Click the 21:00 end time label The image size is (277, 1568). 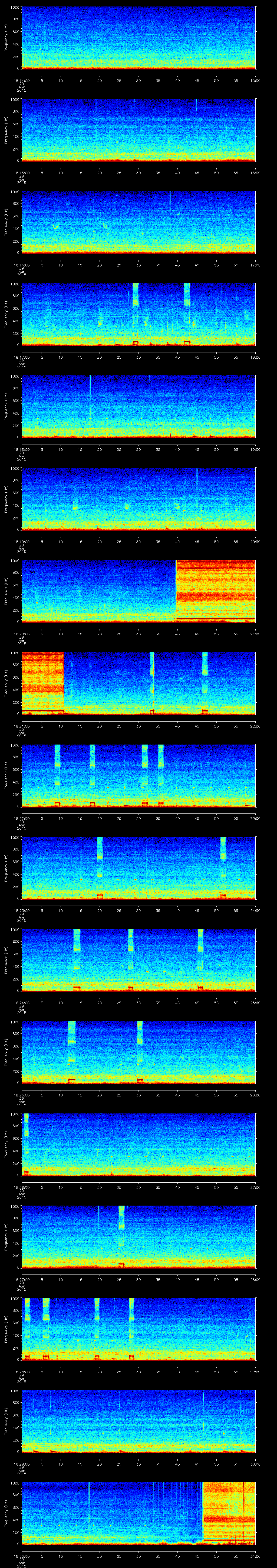(x=256, y=634)
